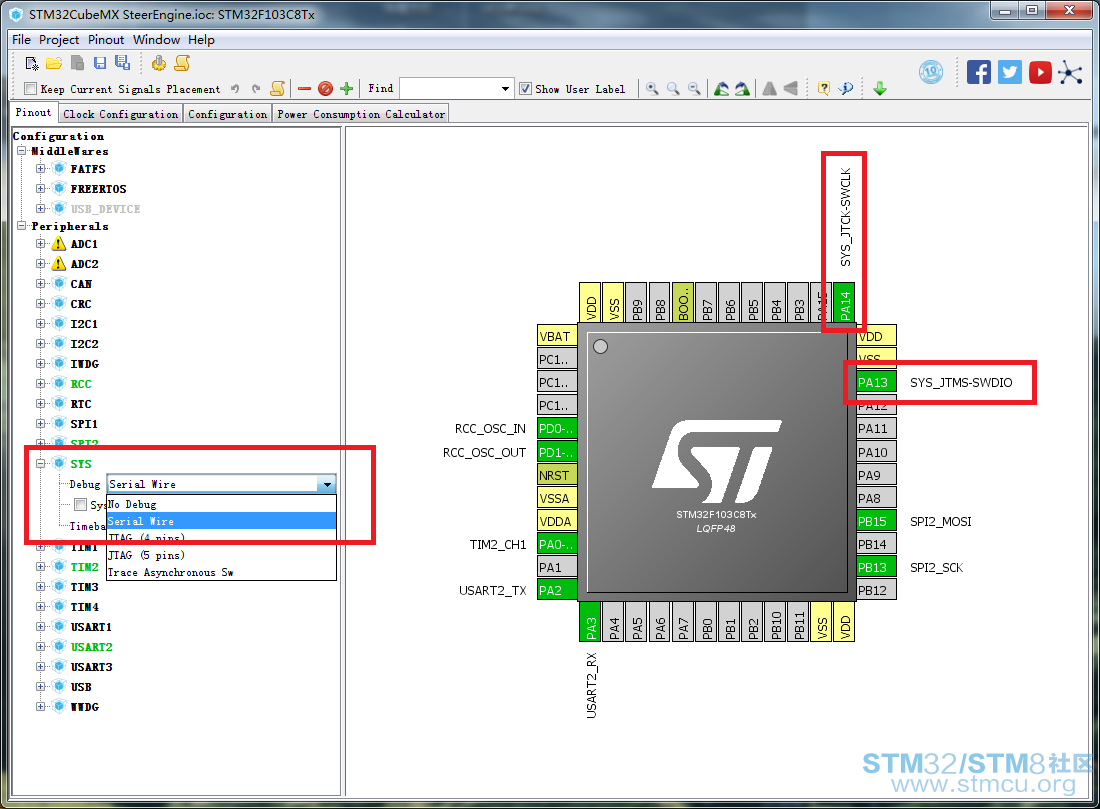Toggle Keep Current Signals Placement checkbox

pyautogui.click(x=30, y=88)
